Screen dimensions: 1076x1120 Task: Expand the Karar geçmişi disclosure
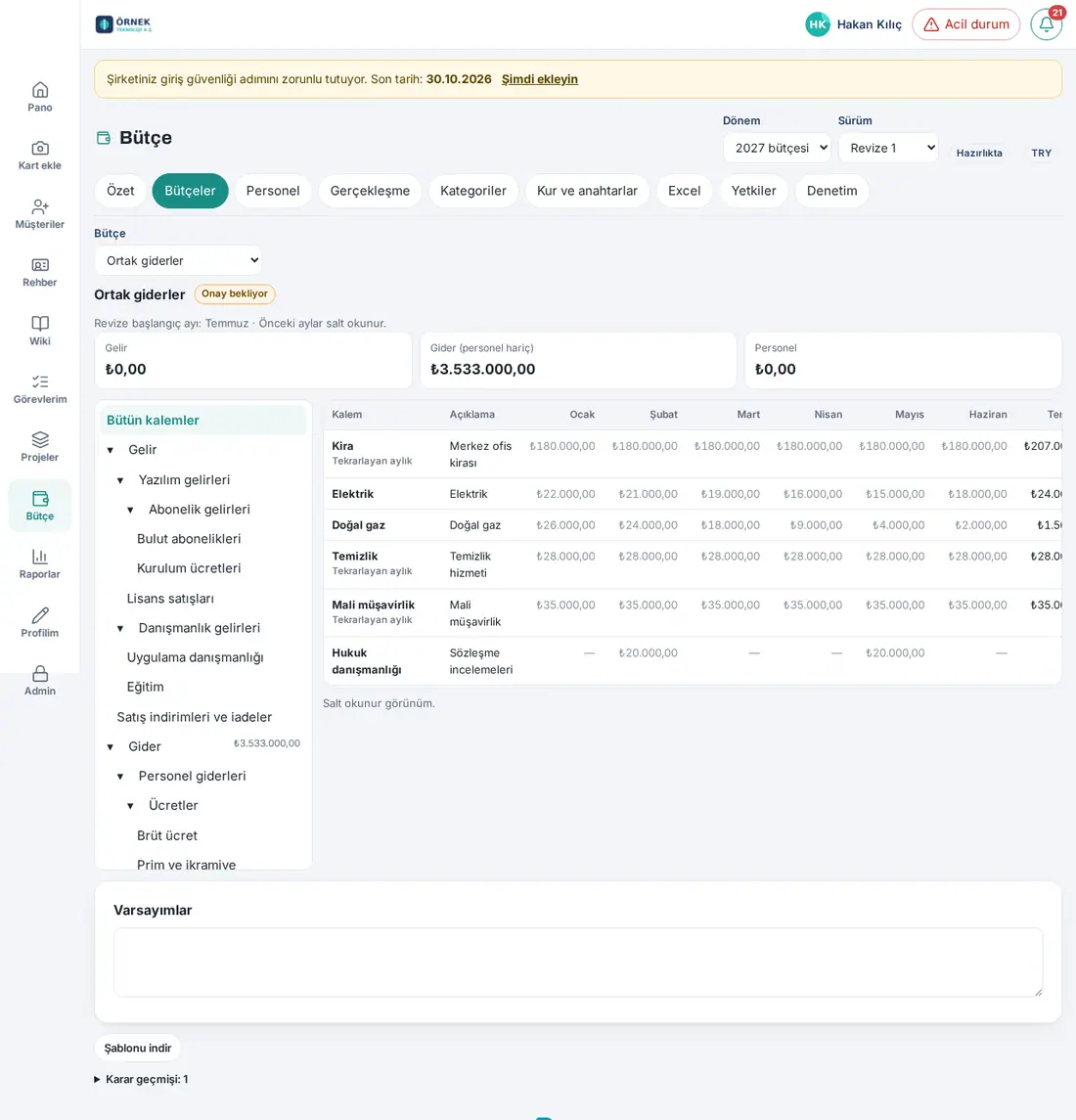pyautogui.click(x=142, y=1079)
